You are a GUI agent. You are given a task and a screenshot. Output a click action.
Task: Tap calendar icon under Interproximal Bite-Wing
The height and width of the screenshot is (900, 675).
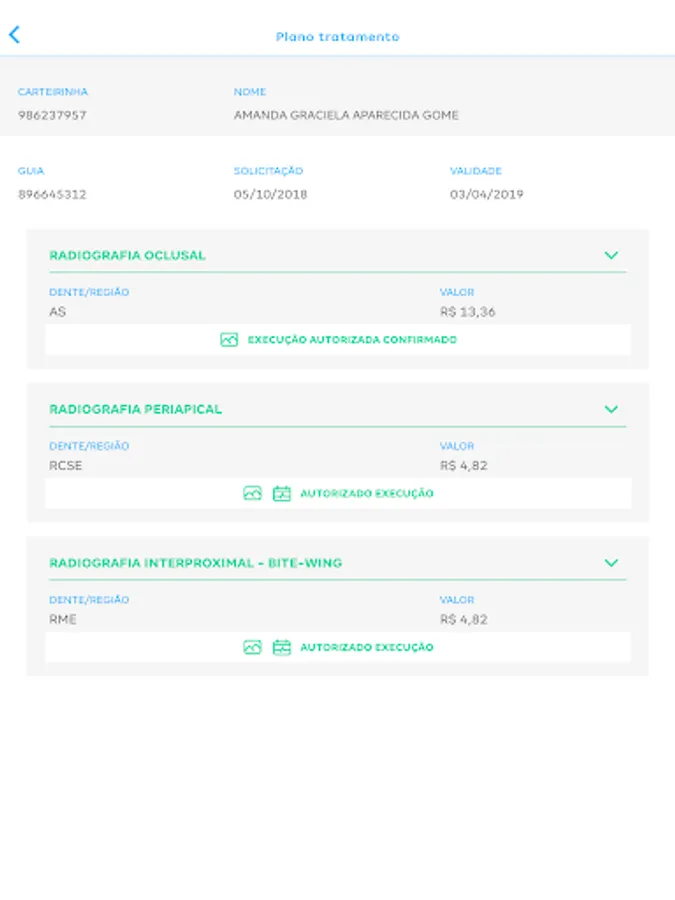pos(282,647)
